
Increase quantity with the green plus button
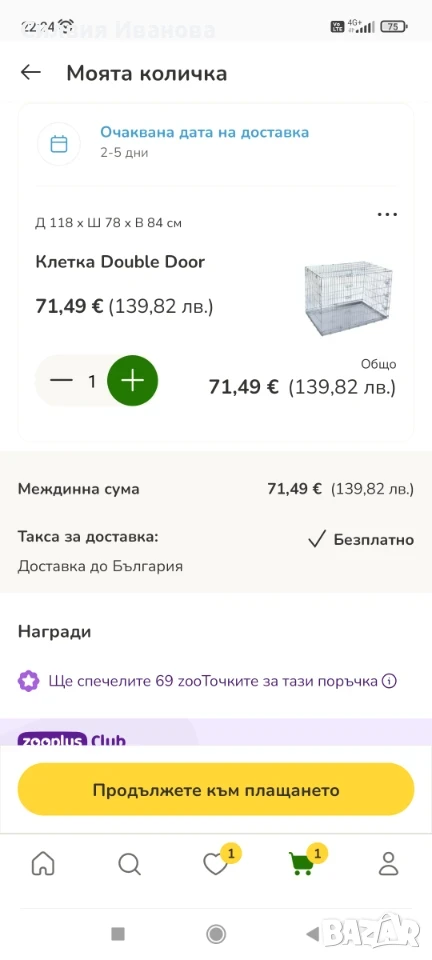click(133, 381)
